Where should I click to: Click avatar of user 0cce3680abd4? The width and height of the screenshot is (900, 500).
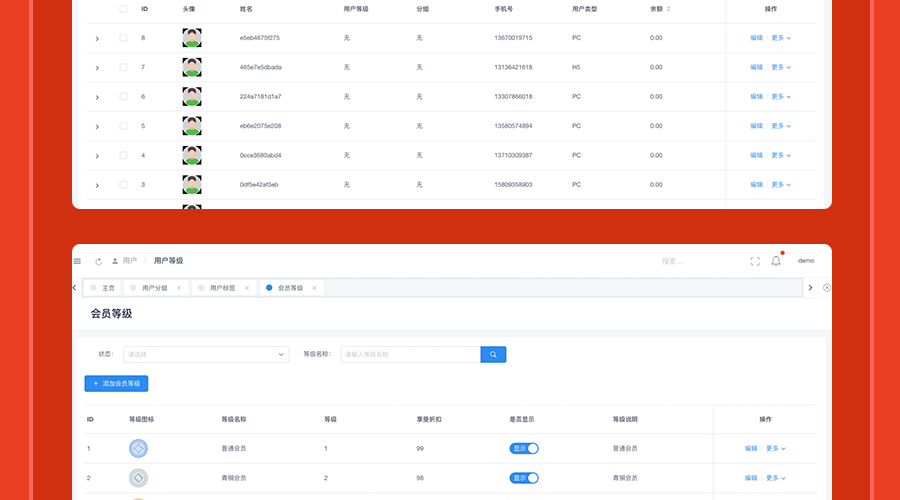192,155
